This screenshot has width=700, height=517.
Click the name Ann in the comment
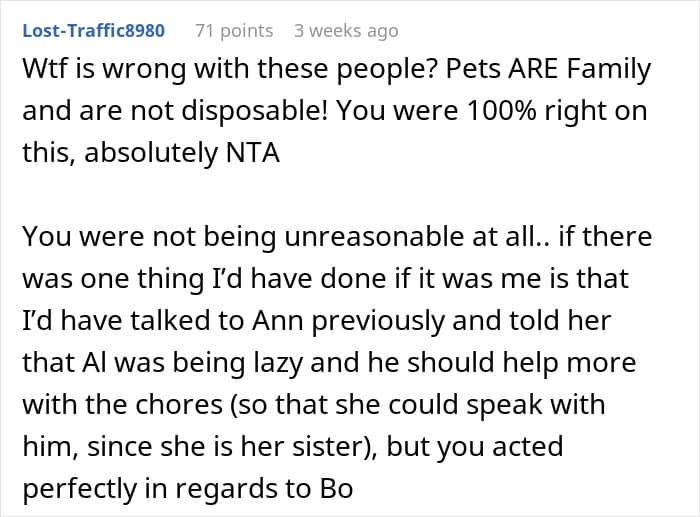[278, 321]
